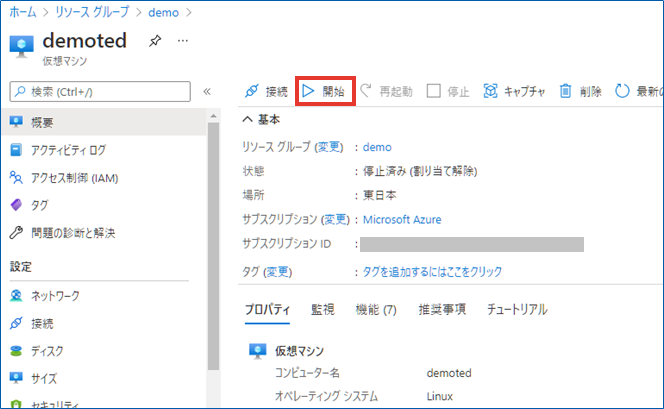Click the 再起動 (Restart) toolbar button
664x409 pixels.
pyautogui.click(x=386, y=91)
